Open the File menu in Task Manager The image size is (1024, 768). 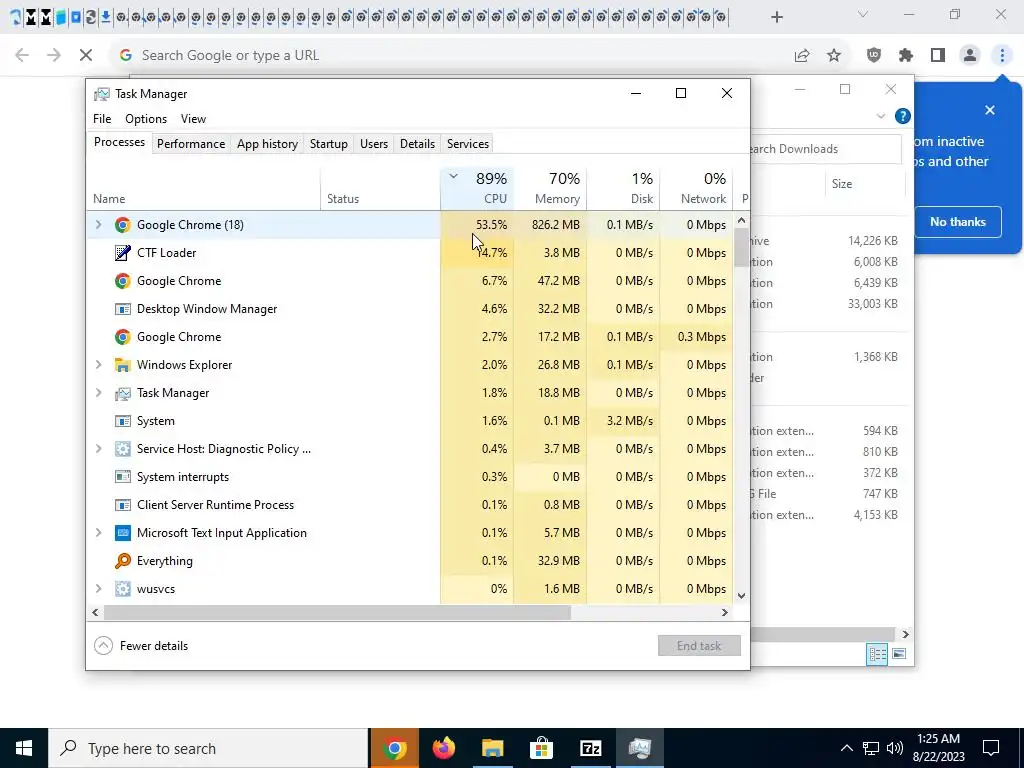click(102, 119)
